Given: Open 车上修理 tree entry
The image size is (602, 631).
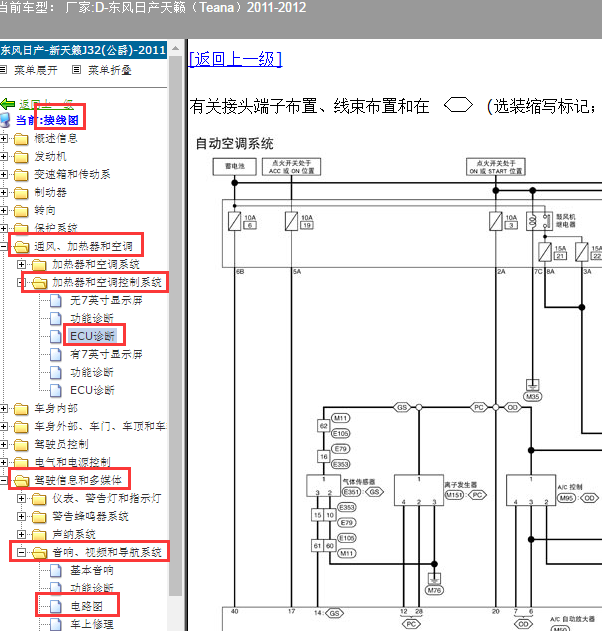Looking at the screenshot, I should [x=92, y=625].
